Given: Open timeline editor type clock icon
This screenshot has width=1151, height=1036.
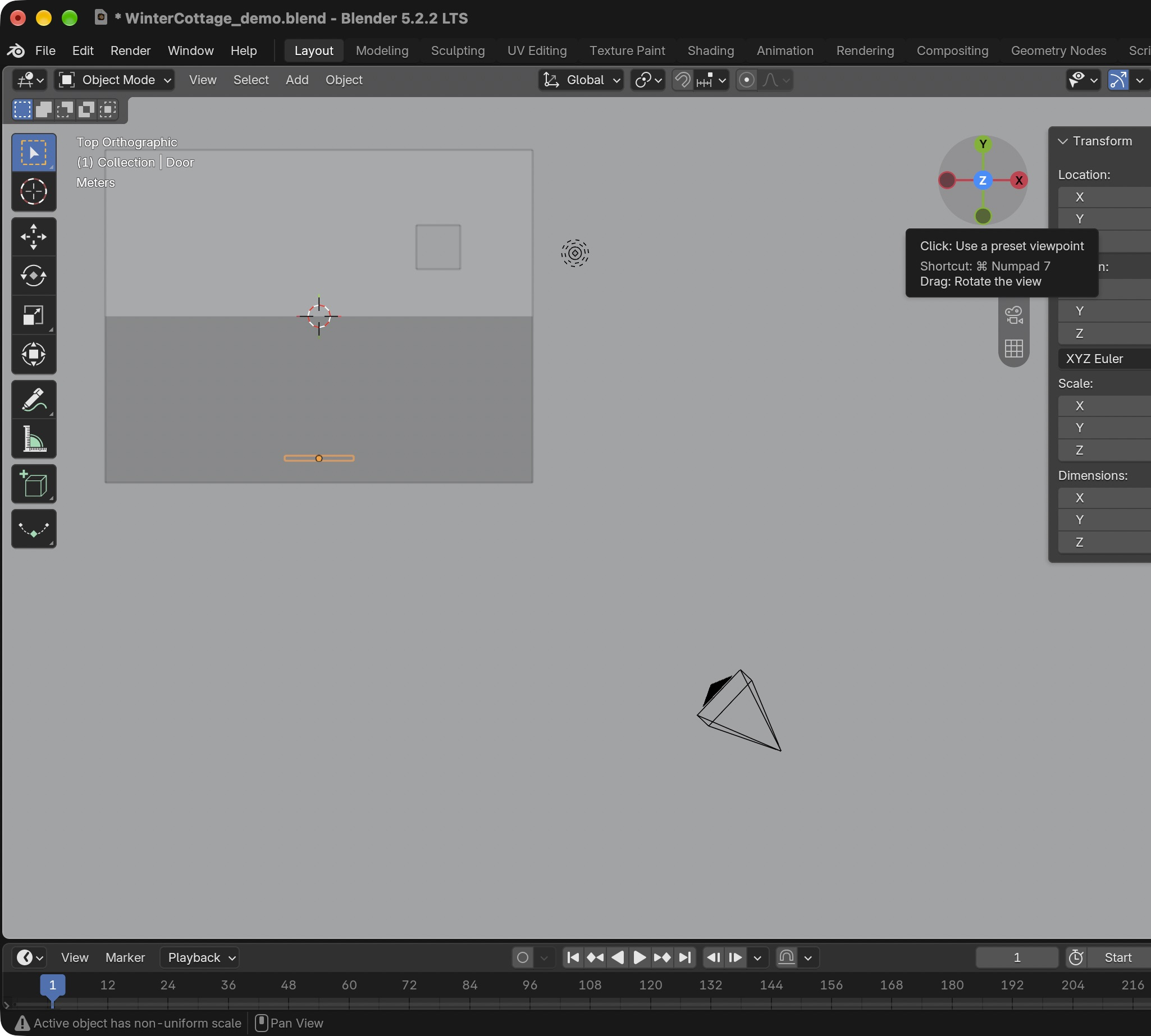Looking at the screenshot, I should coord(30,958).
